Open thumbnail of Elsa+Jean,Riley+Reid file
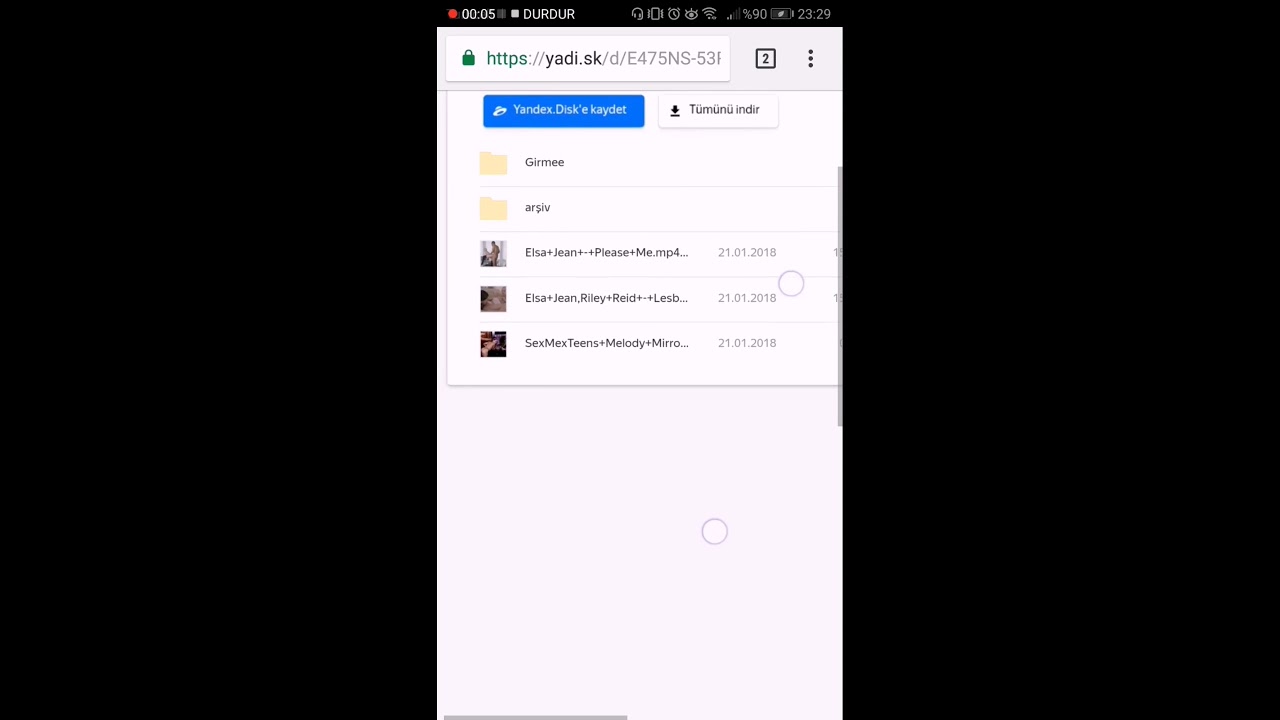This screenshot has width=1280, height=720. coord(493,298)
